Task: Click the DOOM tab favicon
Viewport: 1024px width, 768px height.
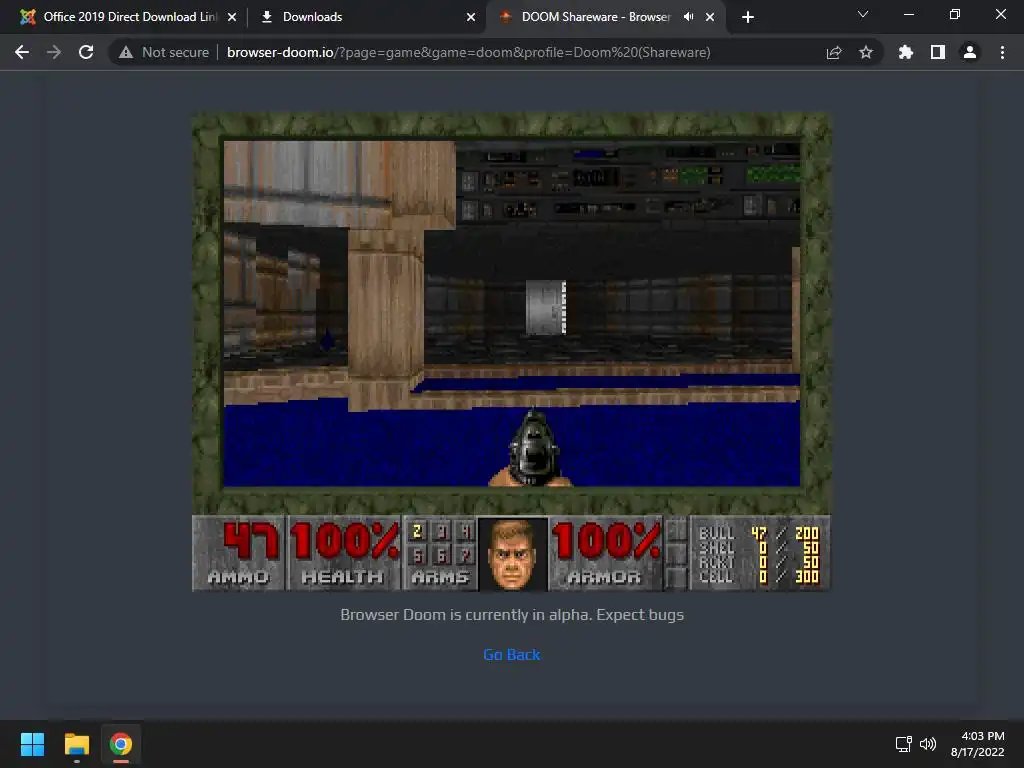Action: click(x=505, y=17)
